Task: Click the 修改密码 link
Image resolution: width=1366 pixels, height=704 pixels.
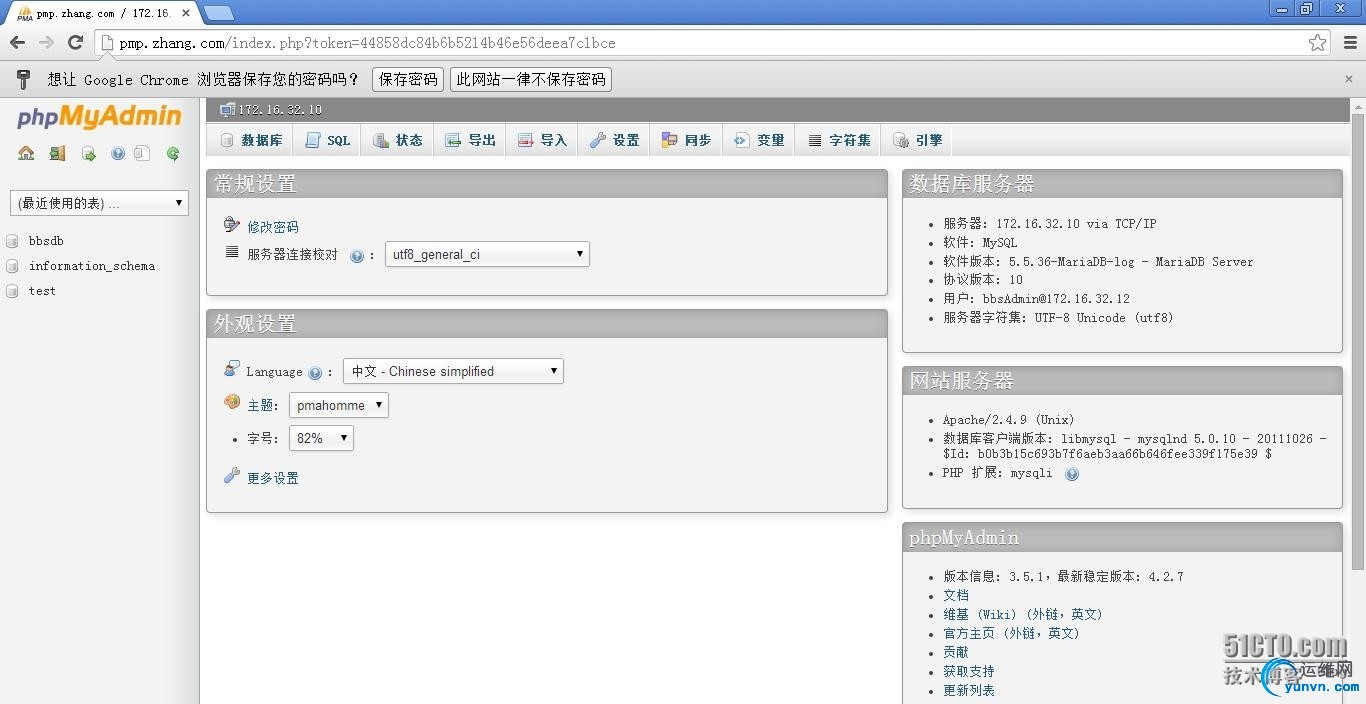Action: 273,227
